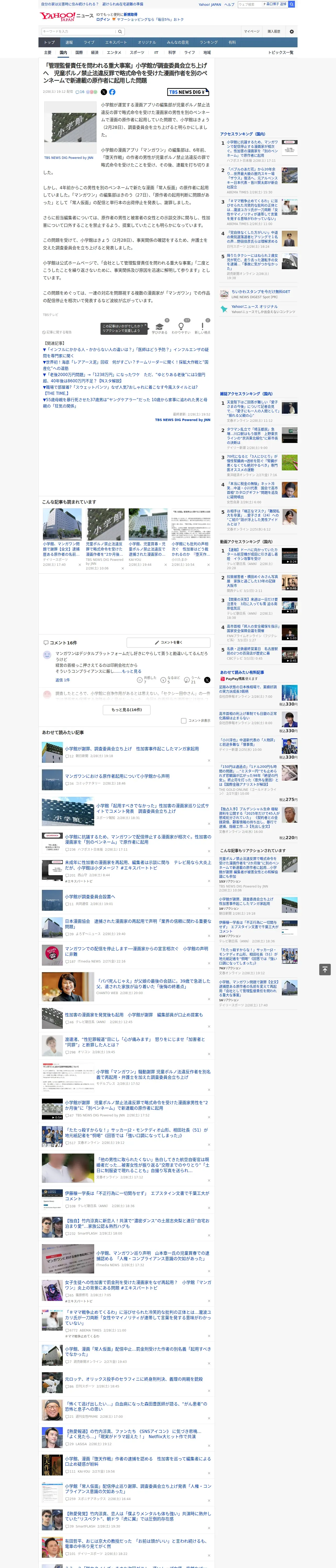Select the トップ navigation tab
Image resolution: width=336 pixels, height=1568 pixels.
[x=49, y=43]
